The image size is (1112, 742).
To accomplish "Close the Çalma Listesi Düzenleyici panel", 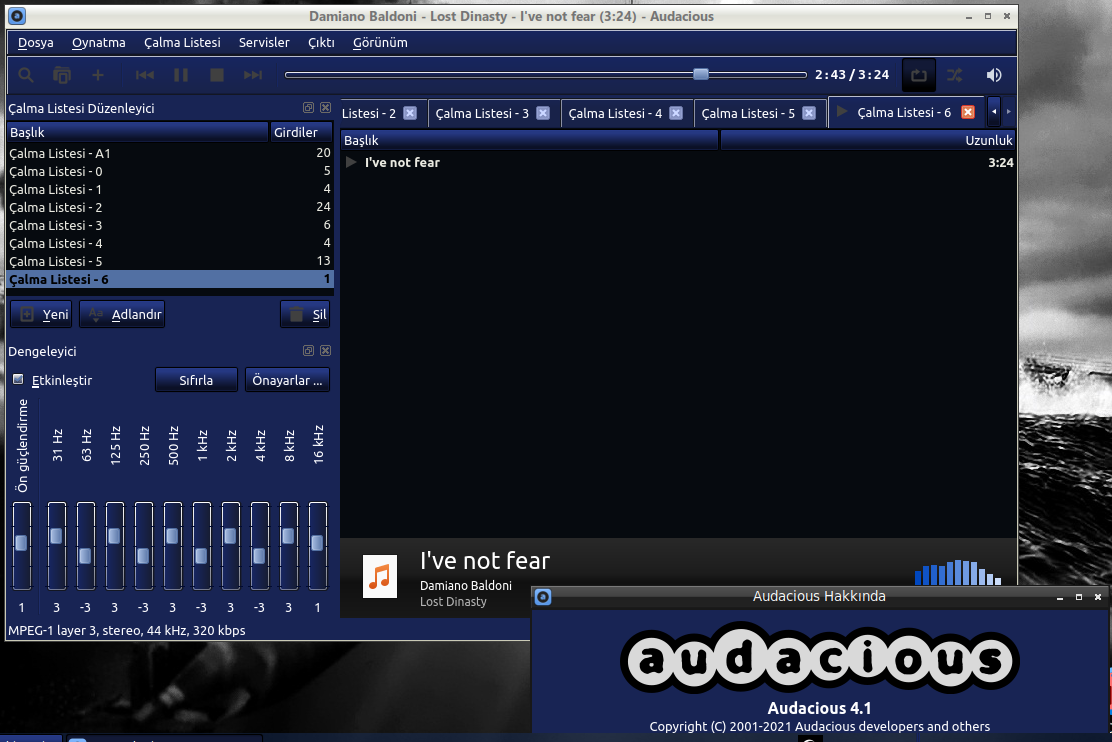I will pyautogui.click(x=326, y=108).
